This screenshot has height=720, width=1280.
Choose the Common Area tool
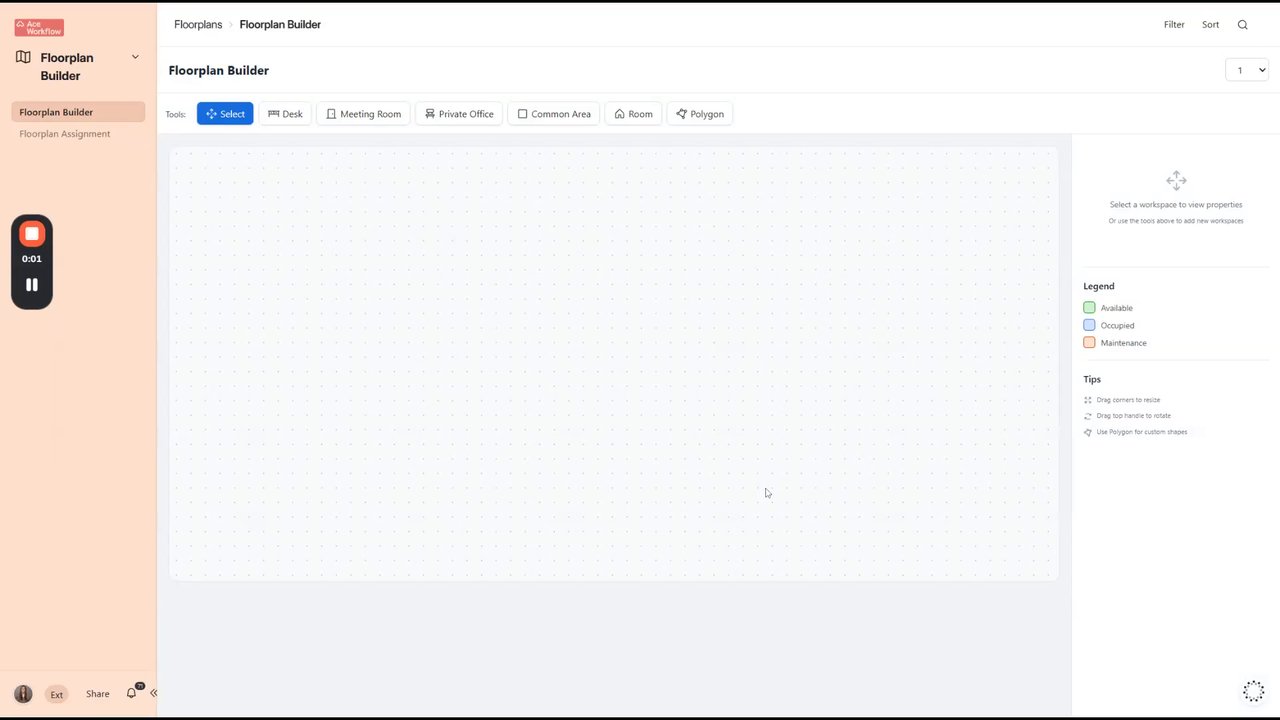pyautogui.click(x=554, y=114)
